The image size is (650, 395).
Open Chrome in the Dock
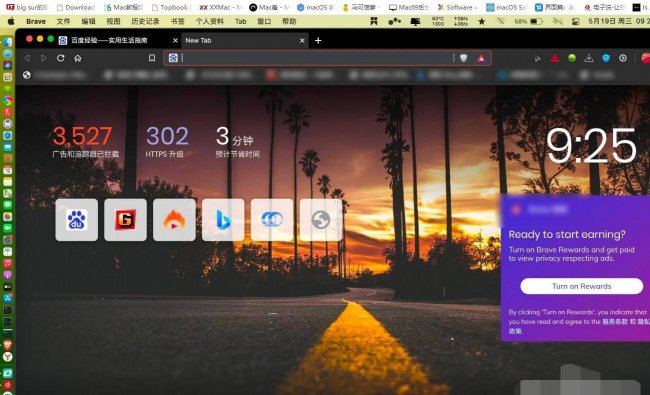point(7,100)
